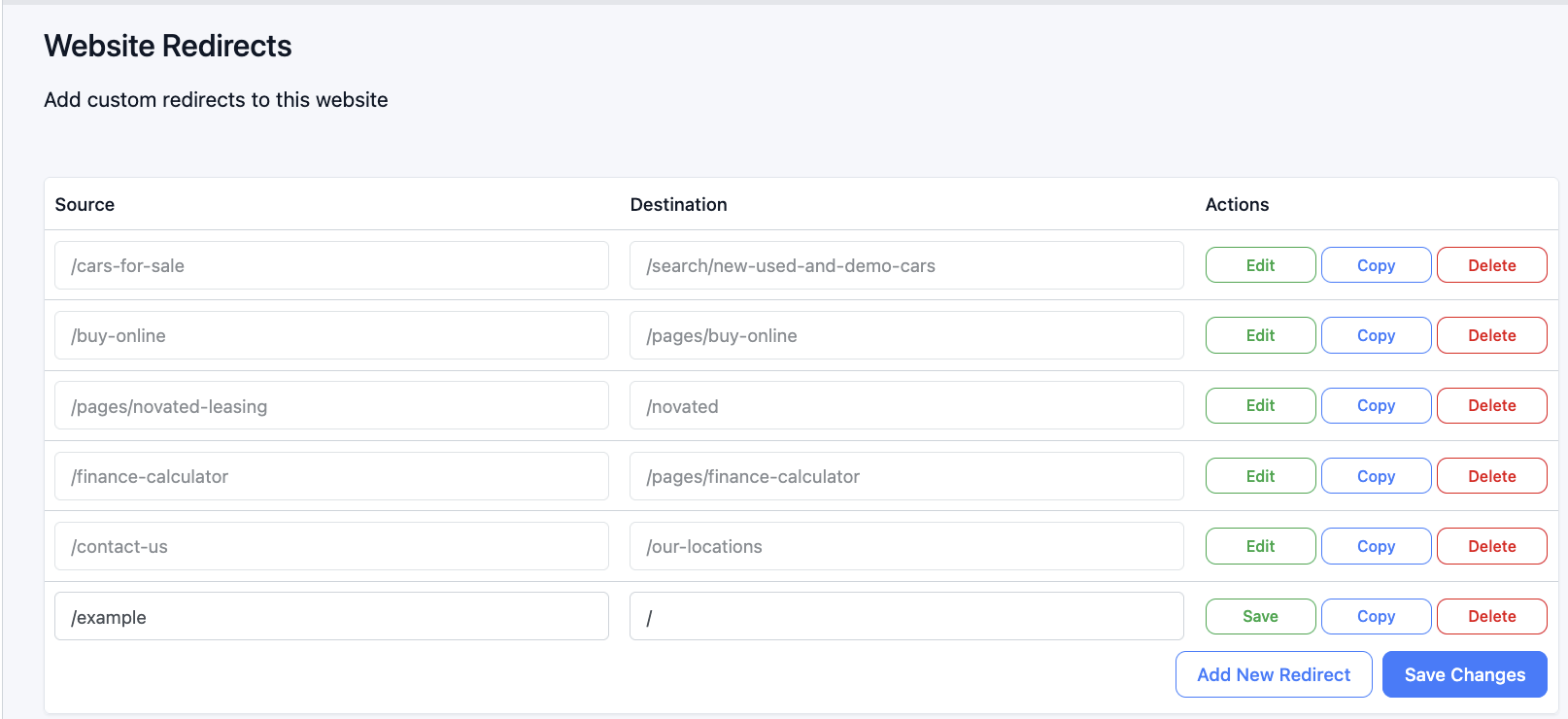
Task: Select the /search/new-used-and-demo-cars destination field
Action: [905, 265]
